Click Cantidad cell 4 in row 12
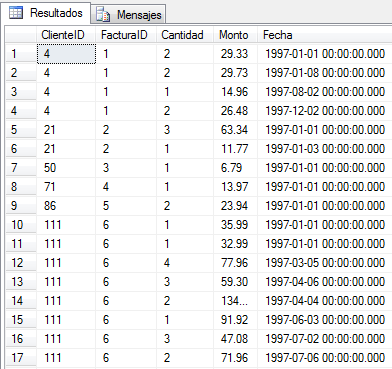392x369 pixels. [185, 263]
